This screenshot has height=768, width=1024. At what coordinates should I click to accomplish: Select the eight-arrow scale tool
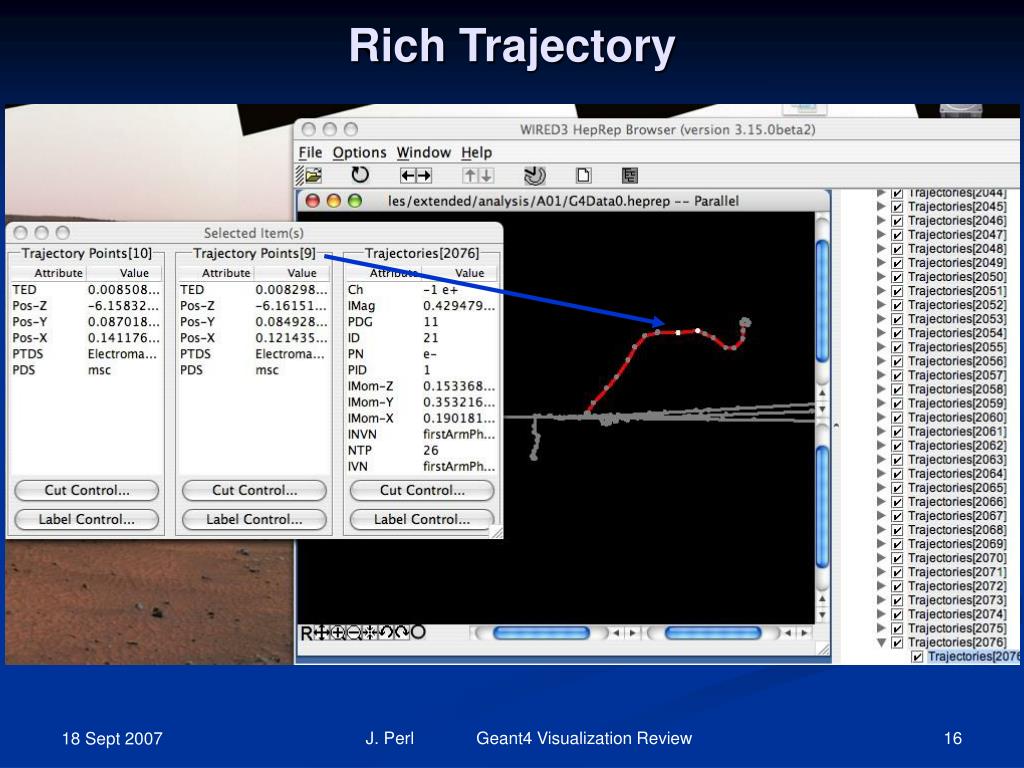click(x=370, y=632)
